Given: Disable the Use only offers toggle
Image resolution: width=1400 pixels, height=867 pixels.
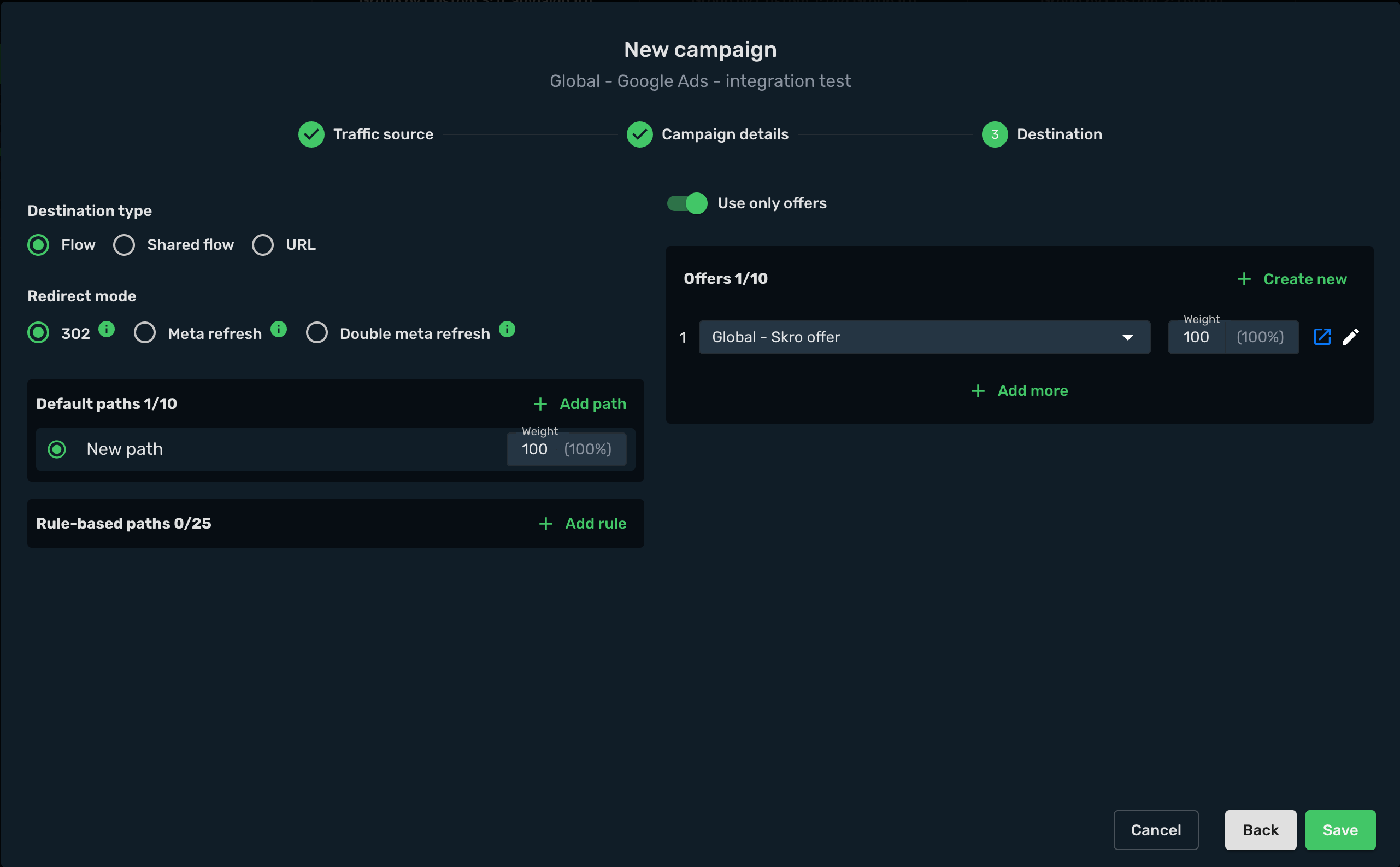Looking at the screenshot, I should point(687,203).
